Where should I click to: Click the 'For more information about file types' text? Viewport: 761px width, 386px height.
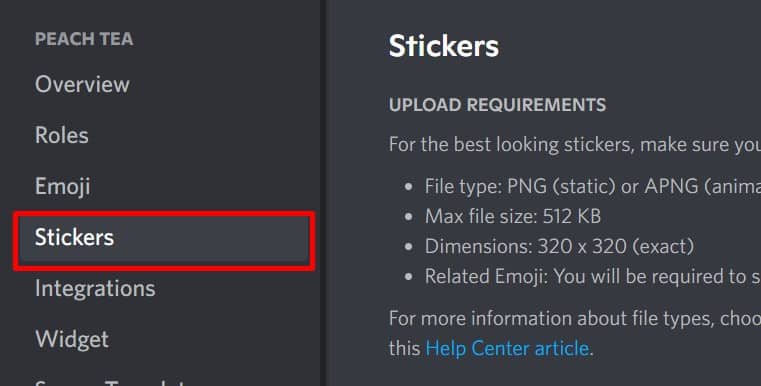tap(575, 319)
